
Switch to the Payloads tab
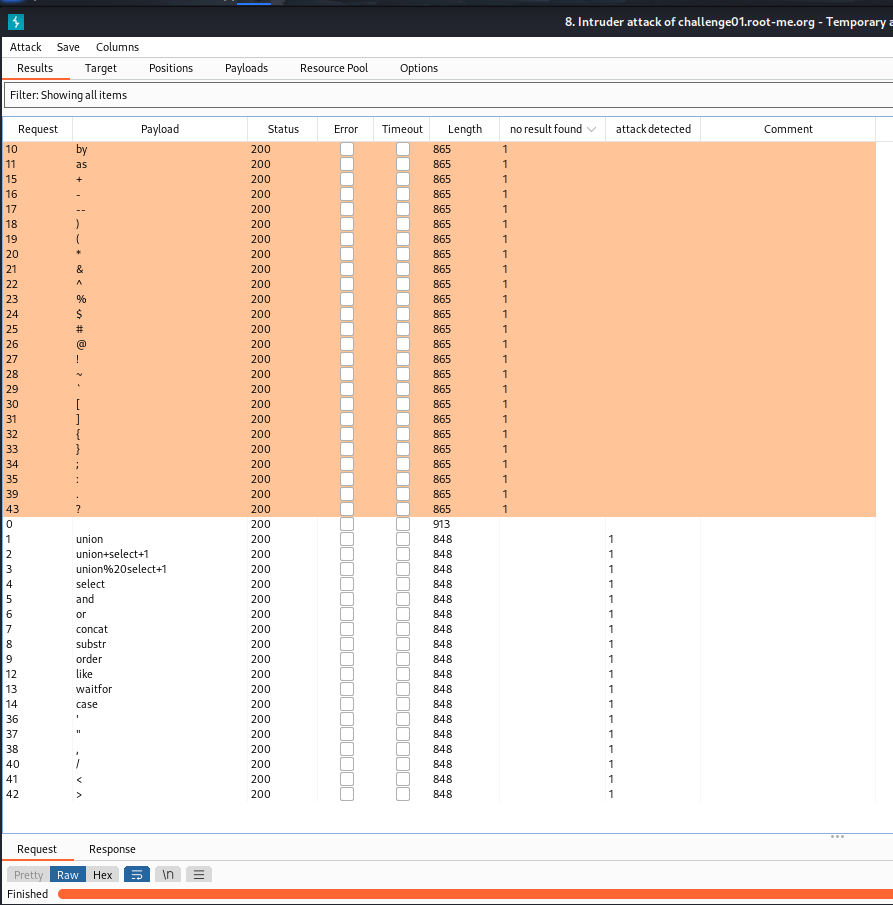click(x=246, y=68)
